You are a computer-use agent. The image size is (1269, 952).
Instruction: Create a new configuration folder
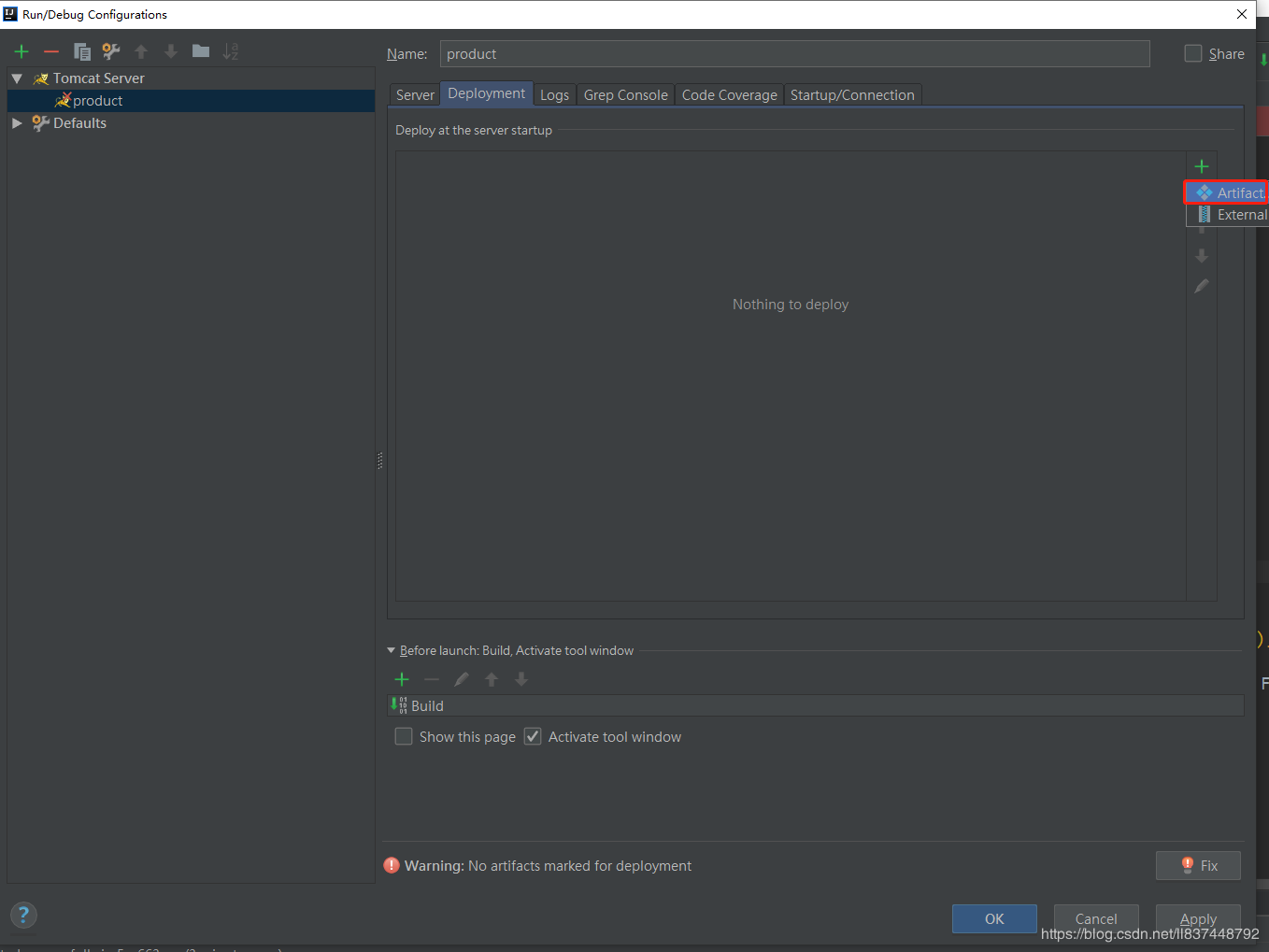201,51
